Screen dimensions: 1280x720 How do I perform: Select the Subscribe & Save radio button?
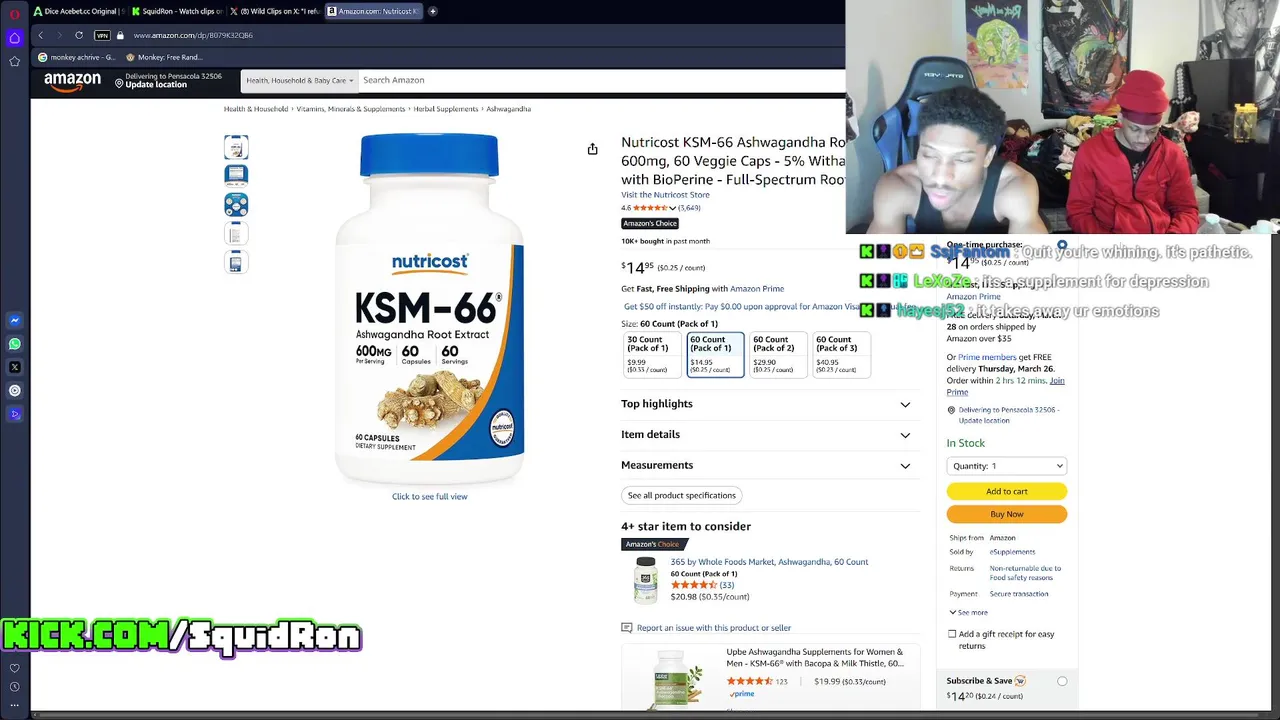pos(1062,681)
